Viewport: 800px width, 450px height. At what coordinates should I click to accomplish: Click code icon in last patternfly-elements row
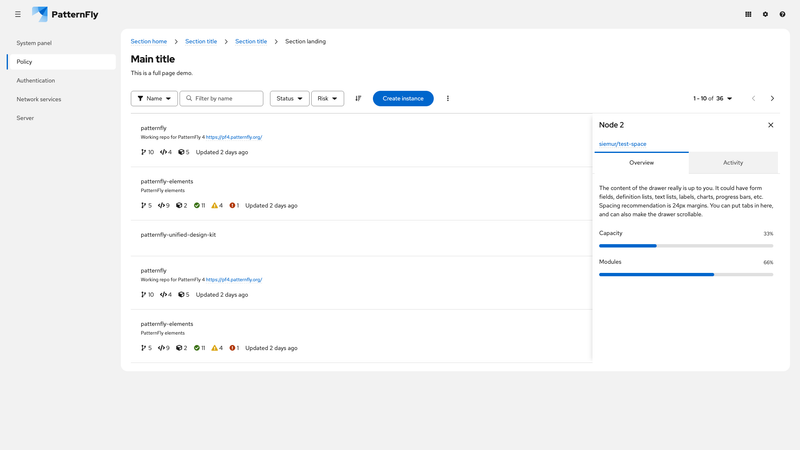coord(161,348)
